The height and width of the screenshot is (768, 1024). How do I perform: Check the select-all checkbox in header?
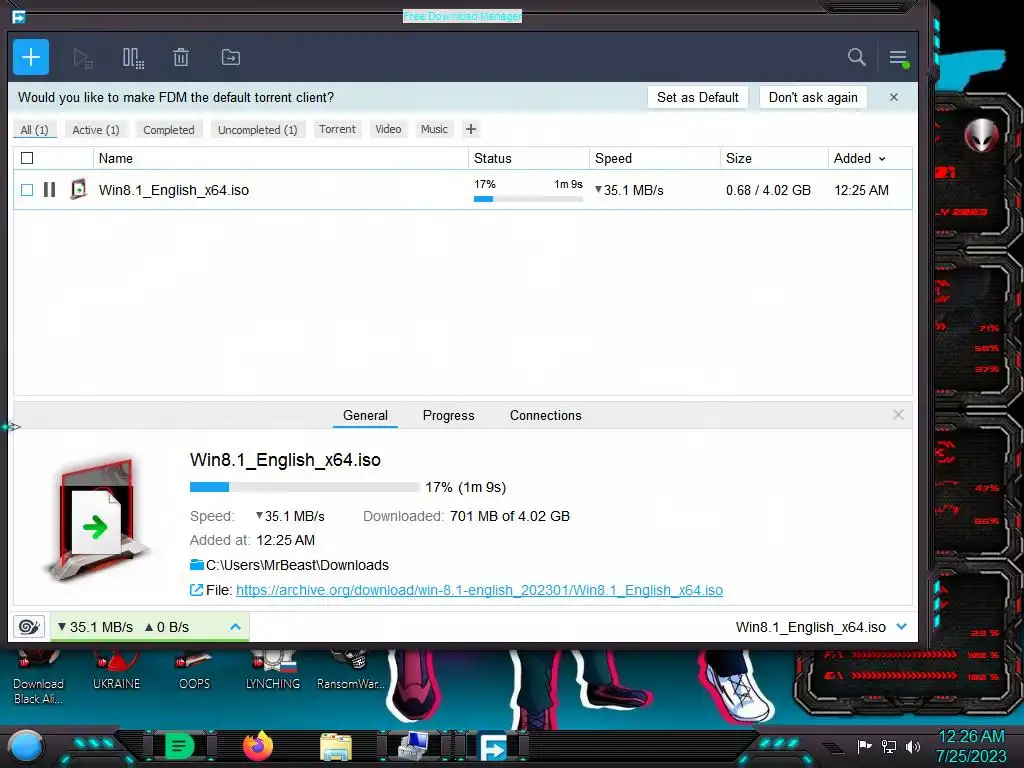click(27, 158)
